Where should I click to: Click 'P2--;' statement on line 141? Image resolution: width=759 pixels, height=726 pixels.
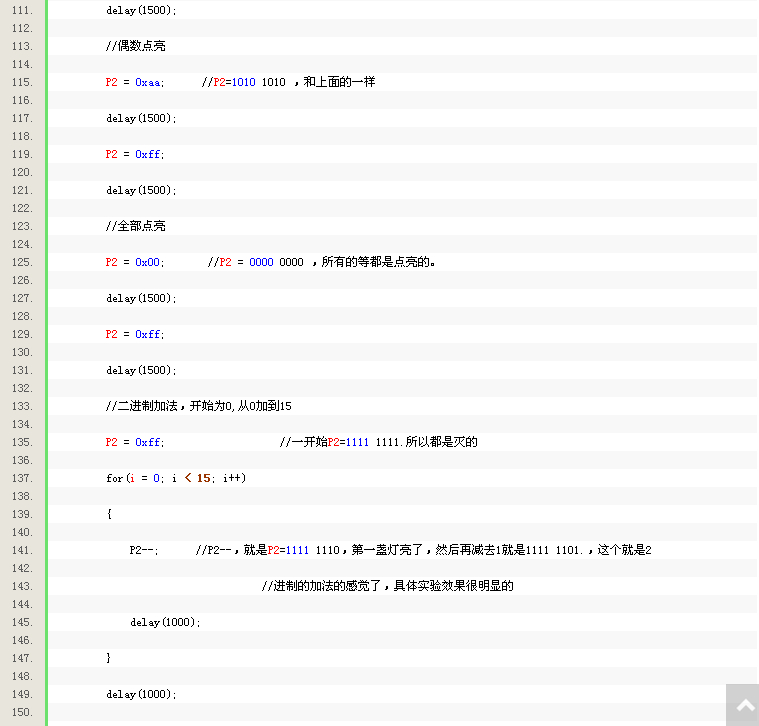point(144,550)
